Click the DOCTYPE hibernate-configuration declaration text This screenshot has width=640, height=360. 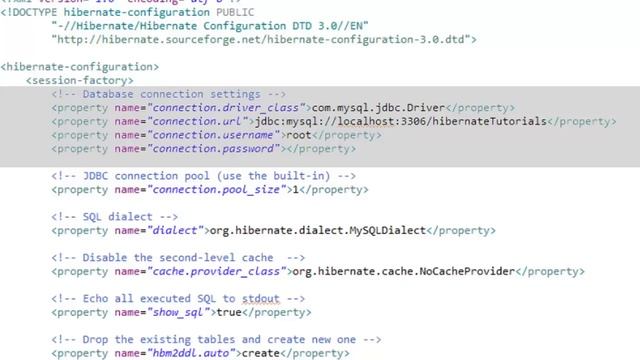pyautogui.click(x=127, y=12)
